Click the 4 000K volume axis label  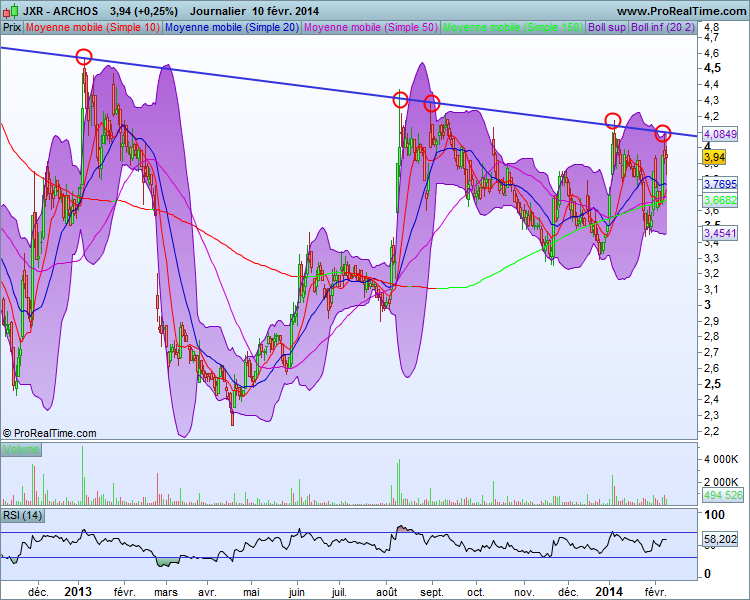pos(721,459)
